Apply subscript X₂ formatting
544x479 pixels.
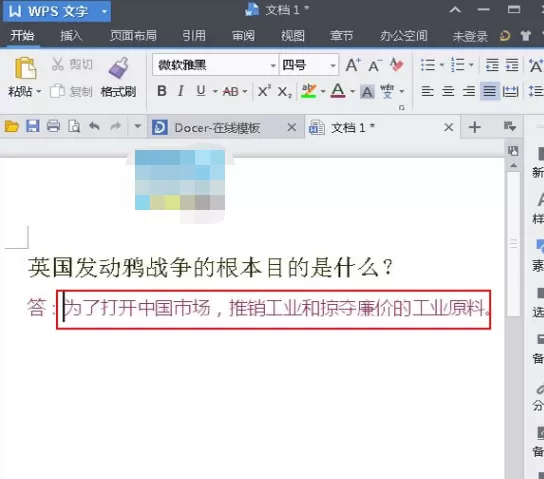[x=284, y=92]
